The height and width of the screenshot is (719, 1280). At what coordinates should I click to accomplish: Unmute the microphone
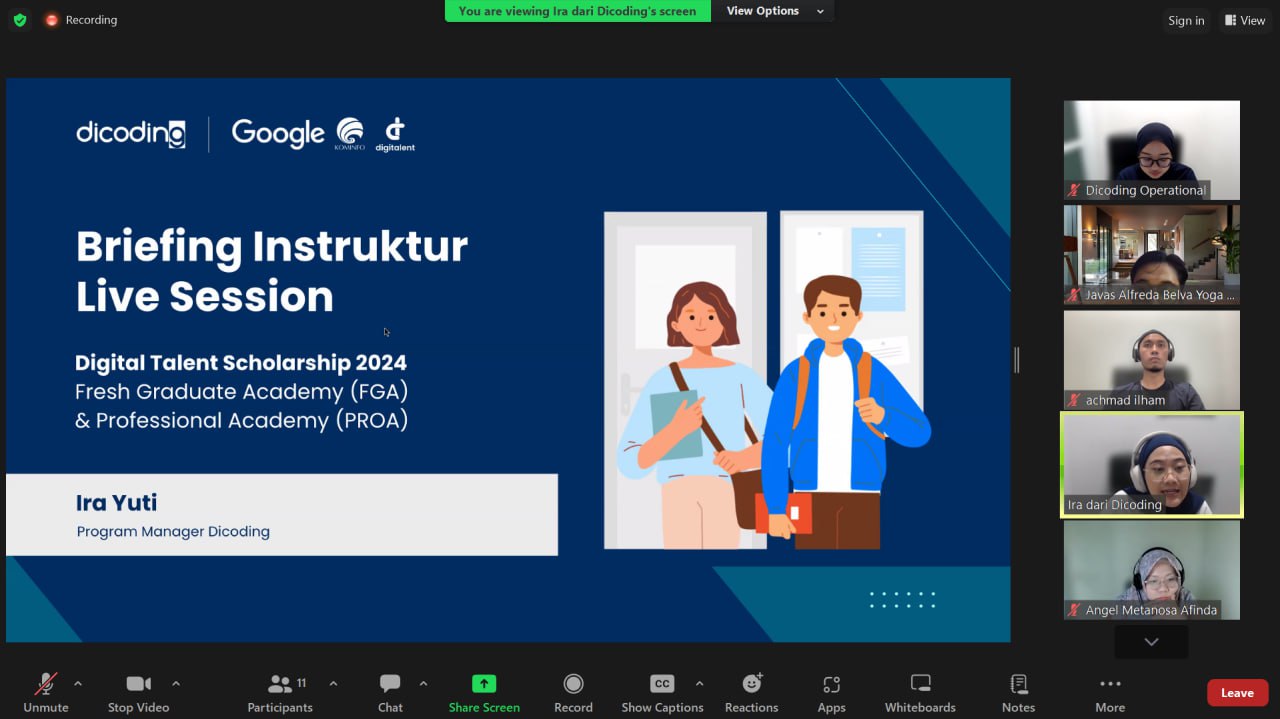click(46, 693)
